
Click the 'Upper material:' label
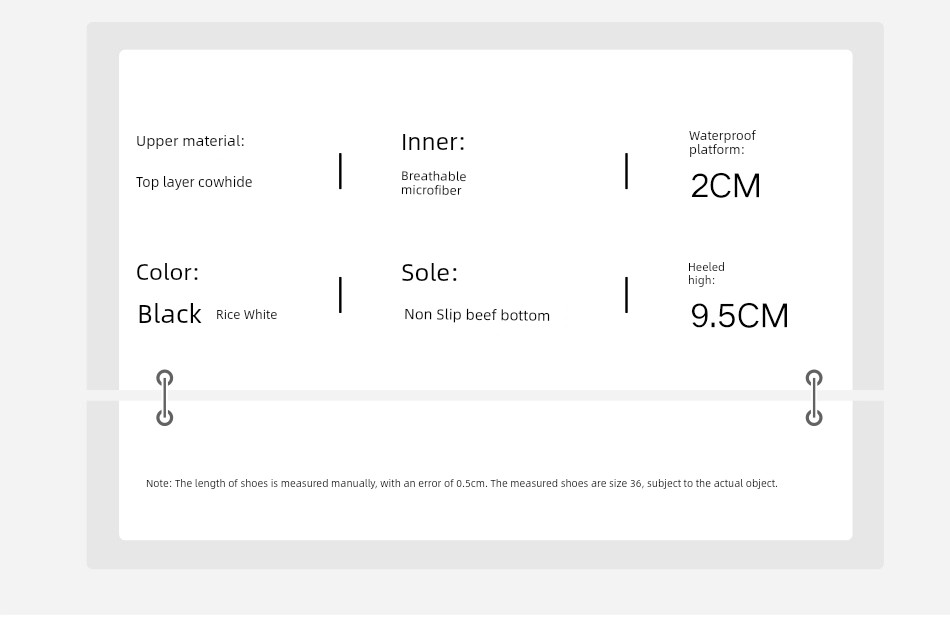click(190, 141)
